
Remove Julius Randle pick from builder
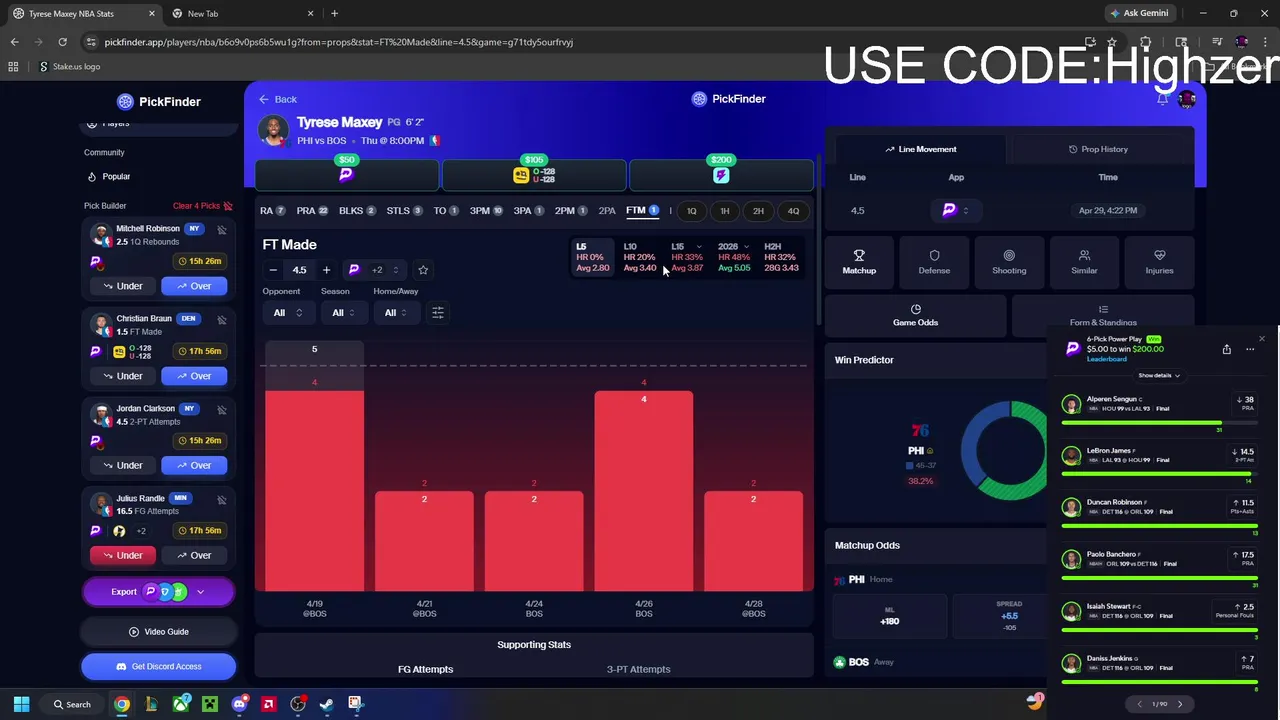[x=222, y=500]
